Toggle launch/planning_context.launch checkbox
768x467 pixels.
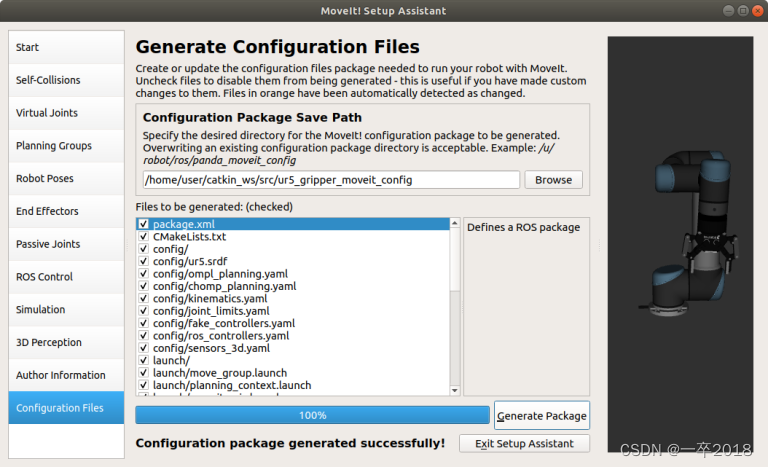(x=144, y=385)
